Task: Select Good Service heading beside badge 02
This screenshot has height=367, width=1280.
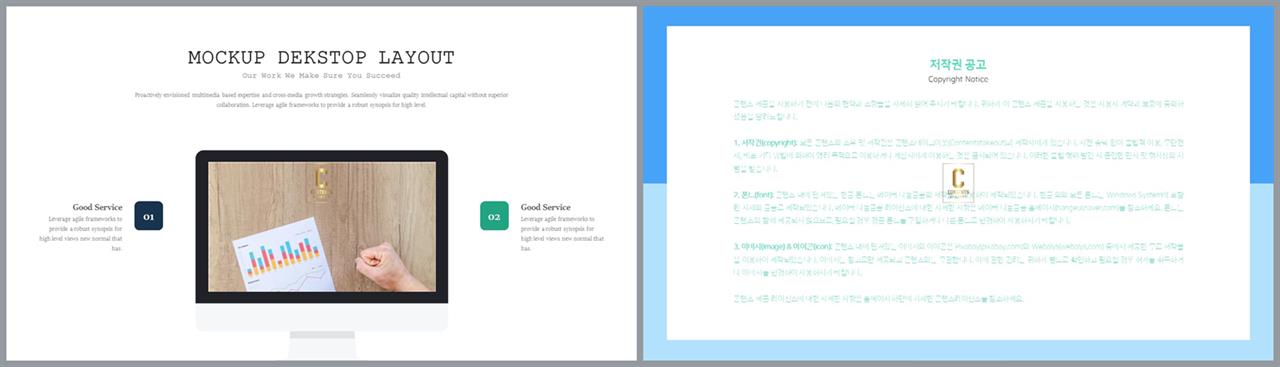Action: [546, 207]
